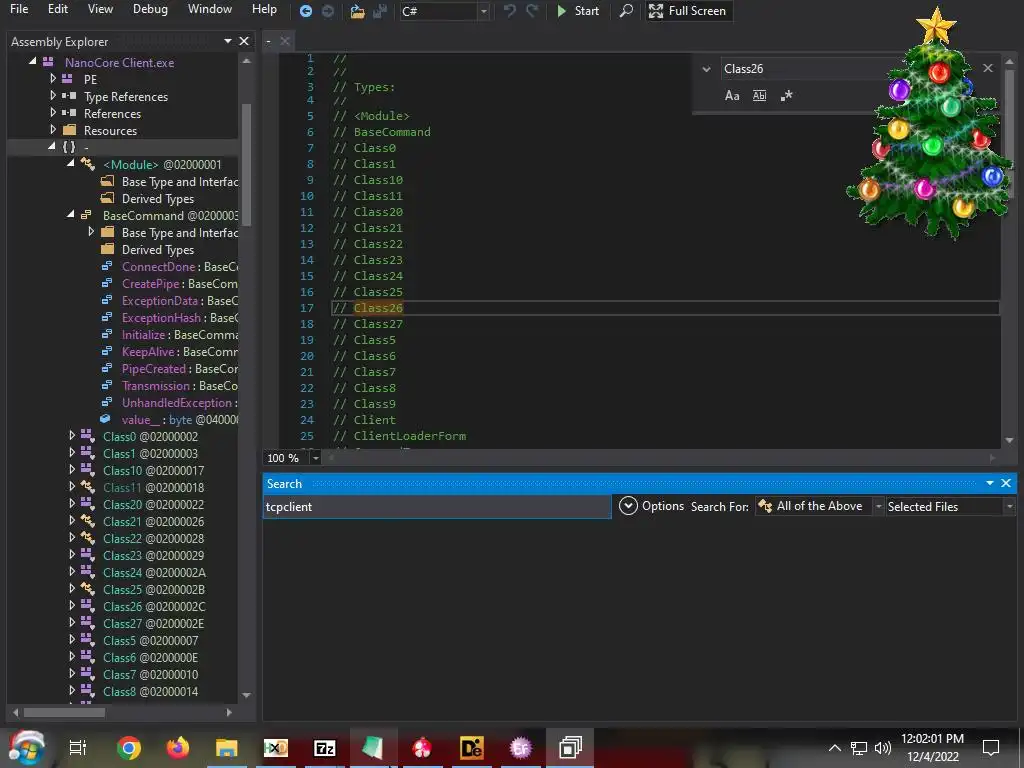Image resolution: width=1024 pixels, height=768 pixels.
Task: Expand the PE tree node
Action: coord(53,79)
